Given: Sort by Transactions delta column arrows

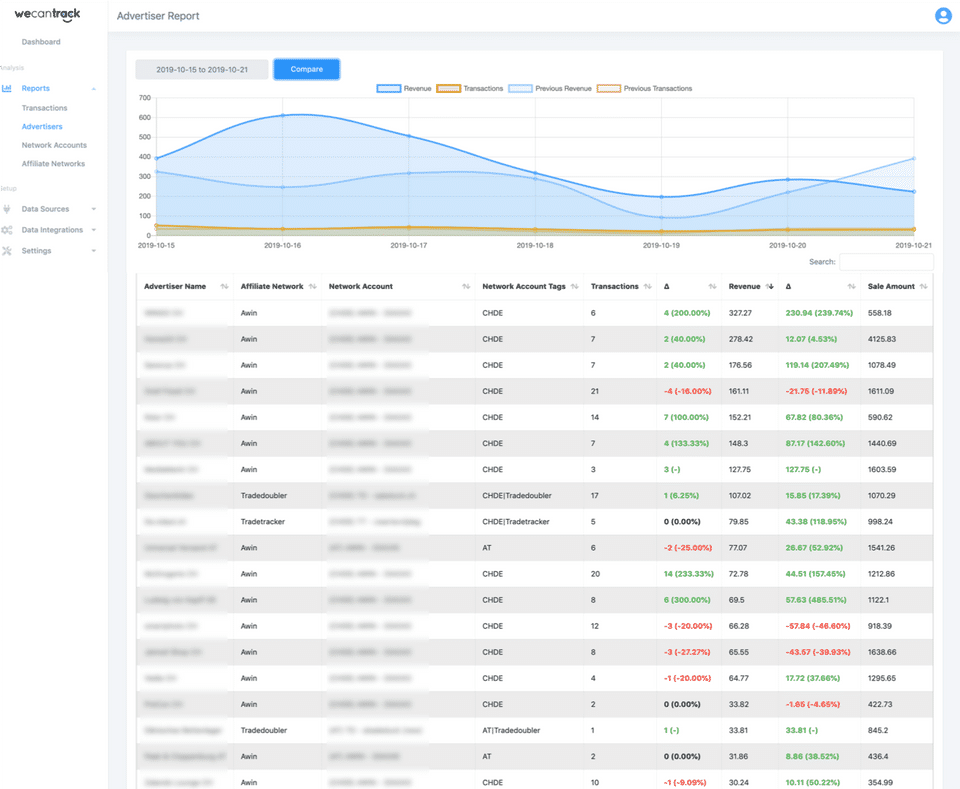Looking at the screenshot, I should click(712, 286).
